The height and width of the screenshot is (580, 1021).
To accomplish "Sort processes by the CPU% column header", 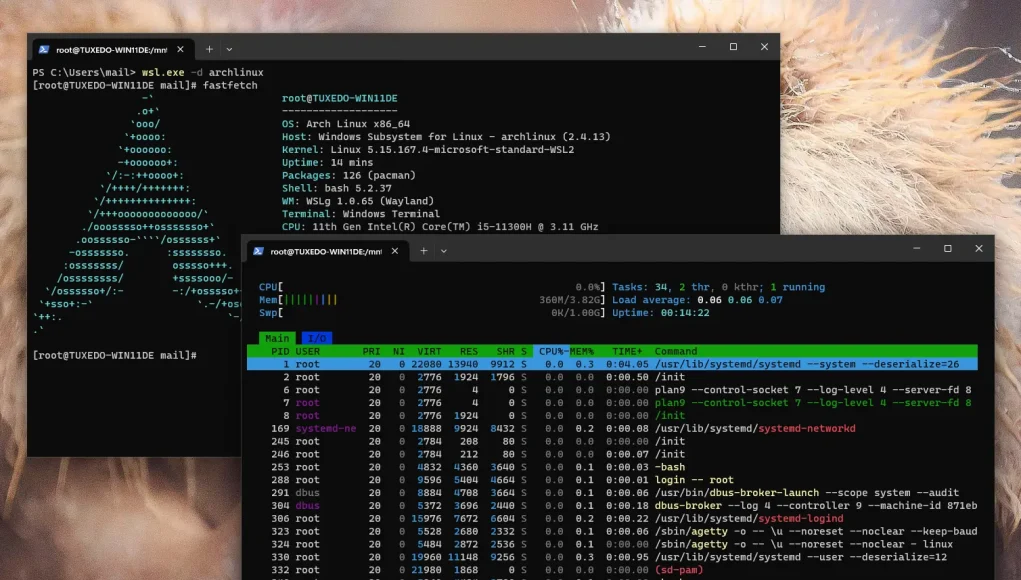I will coord(552,351).
